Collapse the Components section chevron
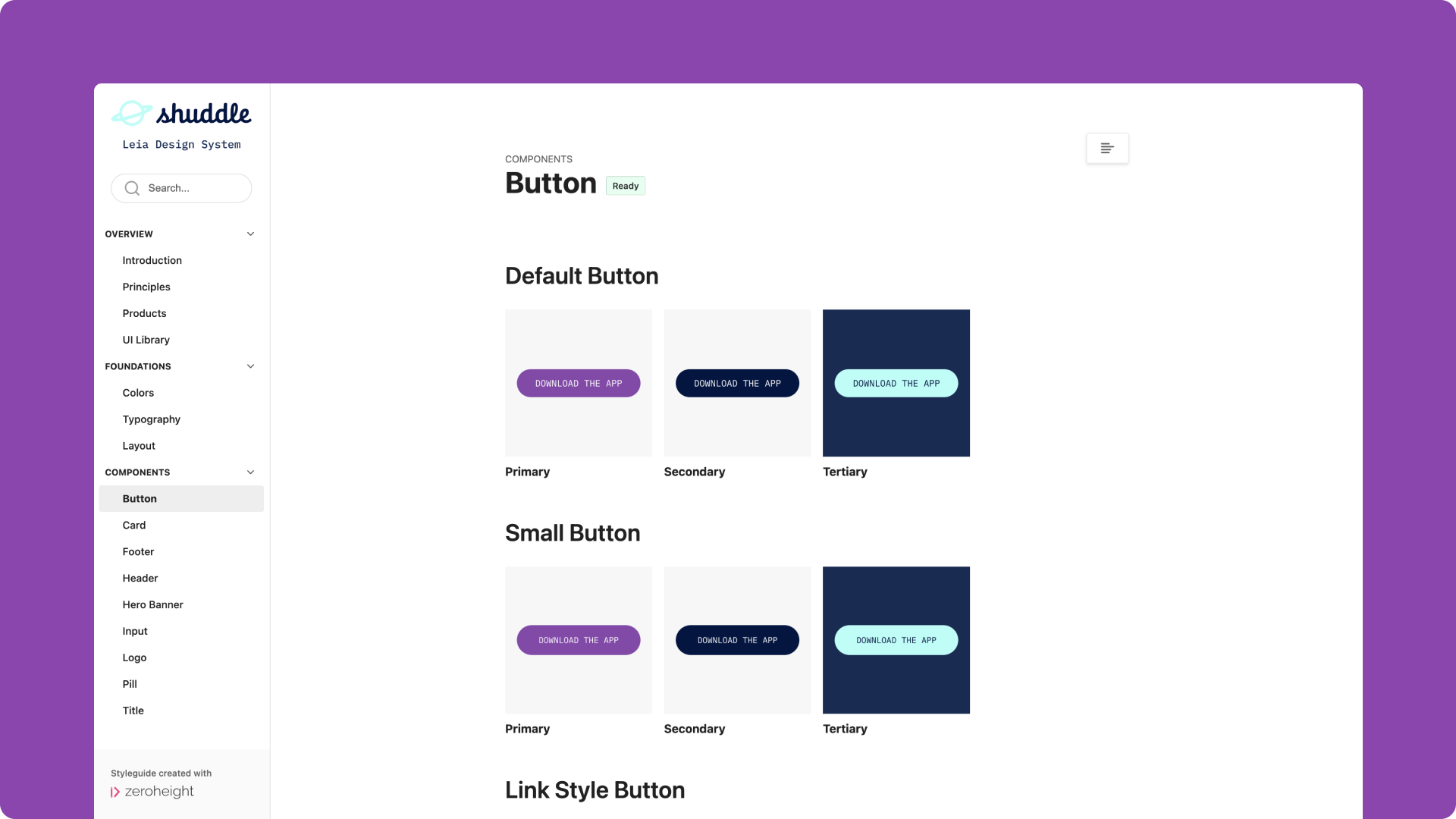The width and height of the screenshot is (1456, 819). 250,472
